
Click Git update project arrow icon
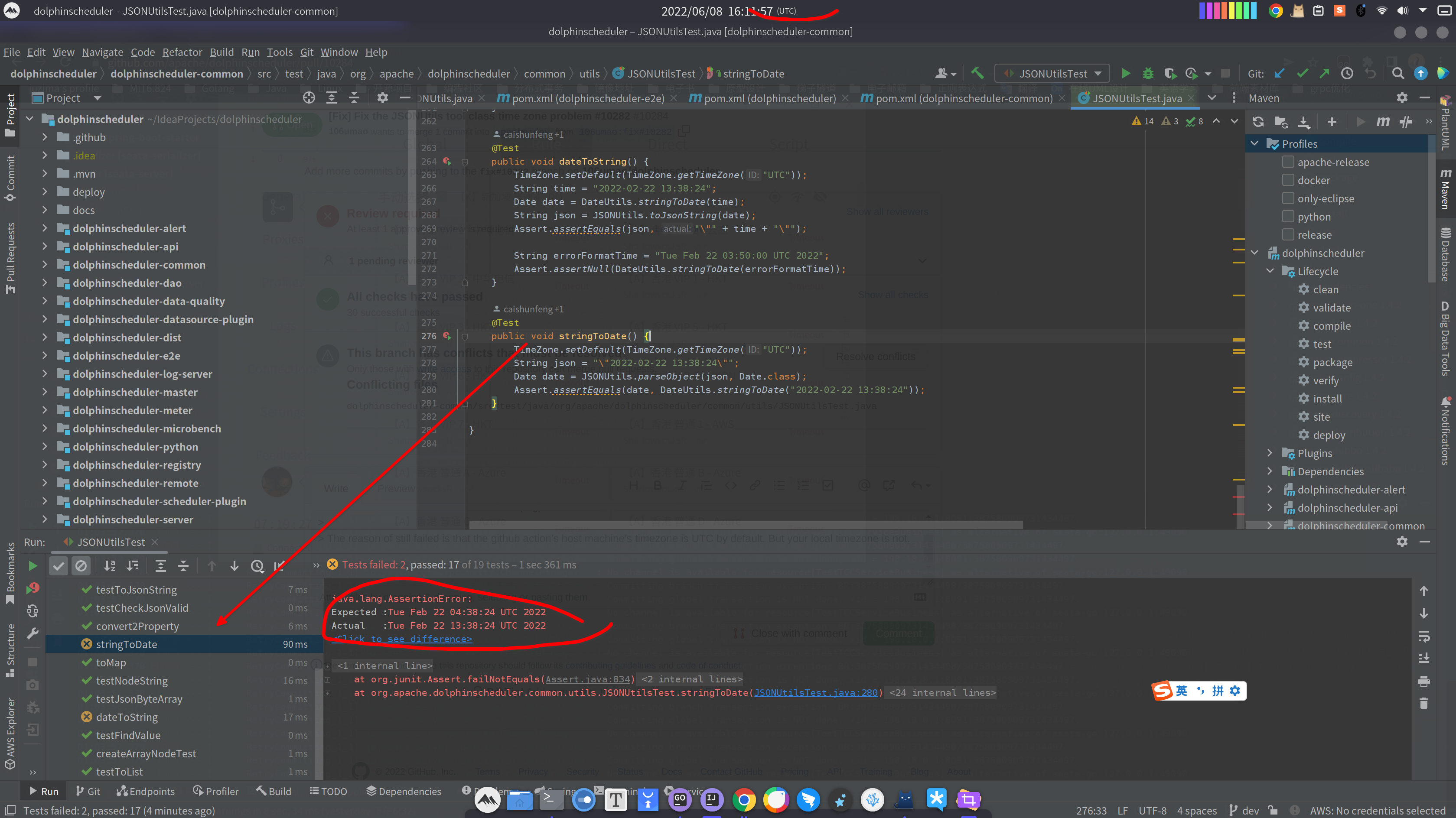click(x=1280, y=74)
